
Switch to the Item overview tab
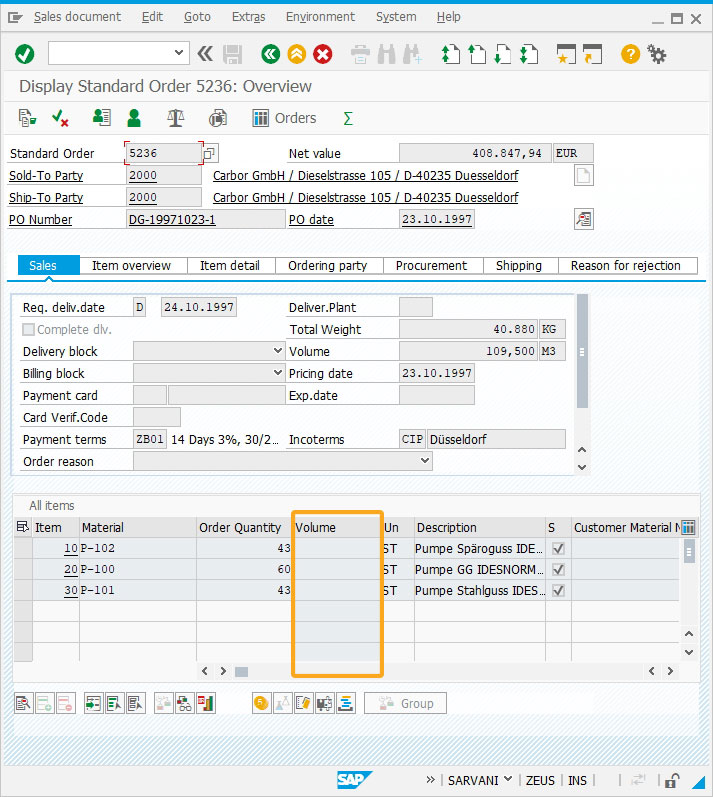(x=131, y=265)
